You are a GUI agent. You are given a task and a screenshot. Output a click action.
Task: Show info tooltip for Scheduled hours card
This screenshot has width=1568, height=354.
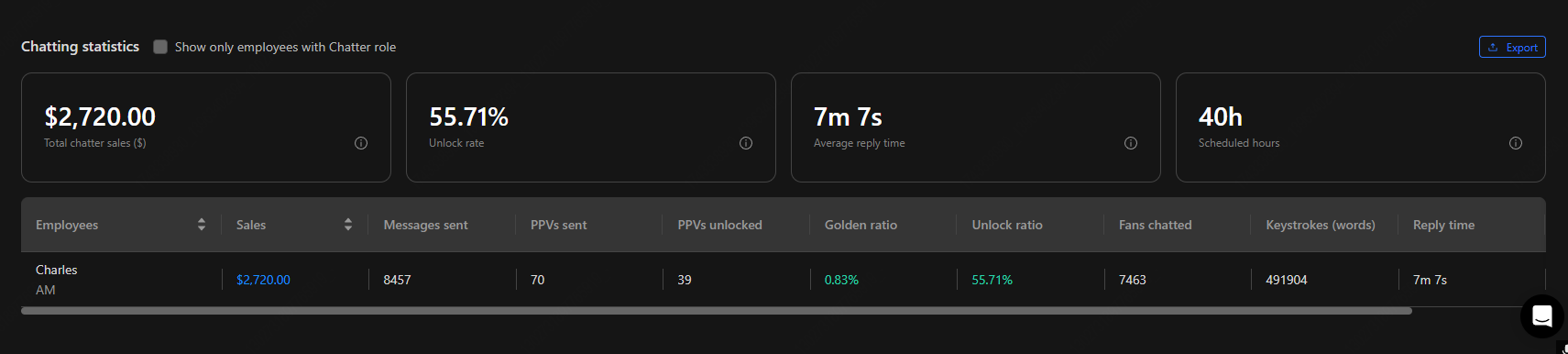1516,143
